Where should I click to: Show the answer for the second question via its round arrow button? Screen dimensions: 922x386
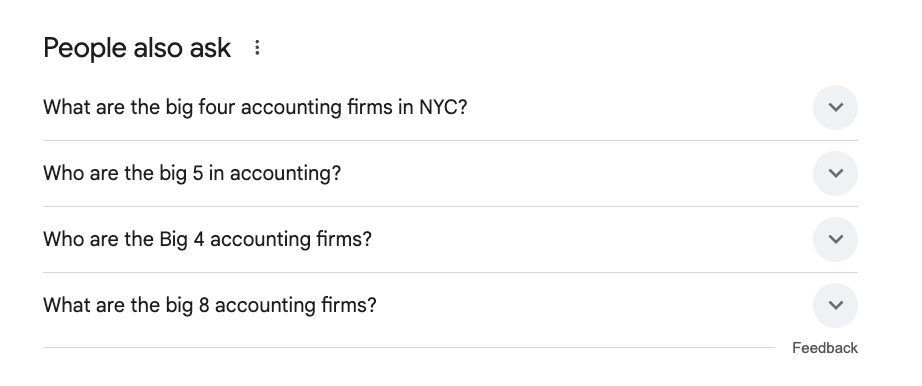(x=835, y=173)
